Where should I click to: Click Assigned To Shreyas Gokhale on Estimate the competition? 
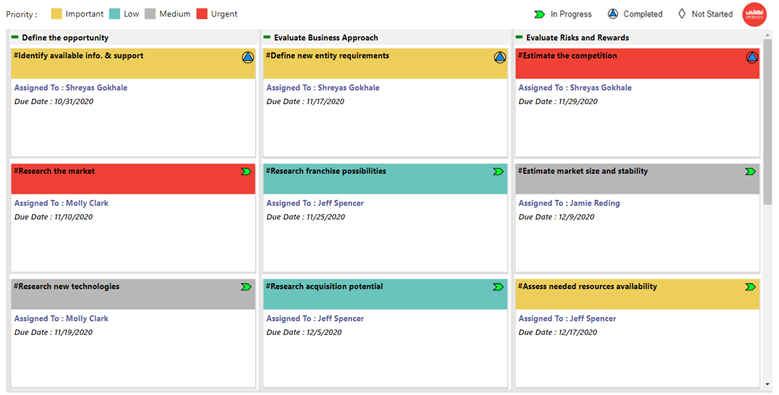pyautogui.click(x=575, y=87)
